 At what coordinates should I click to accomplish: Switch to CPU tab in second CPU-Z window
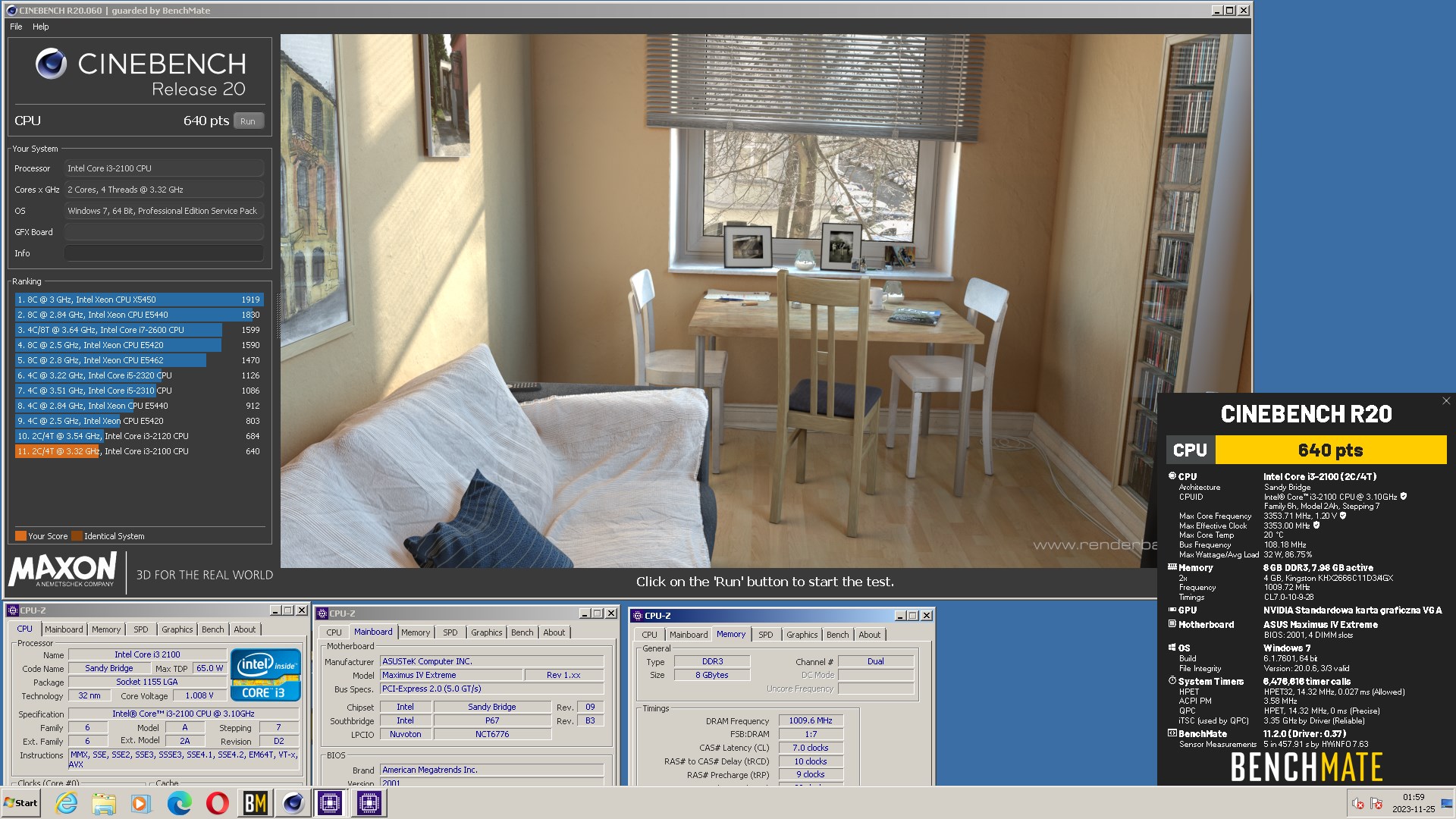pos(334,632)
